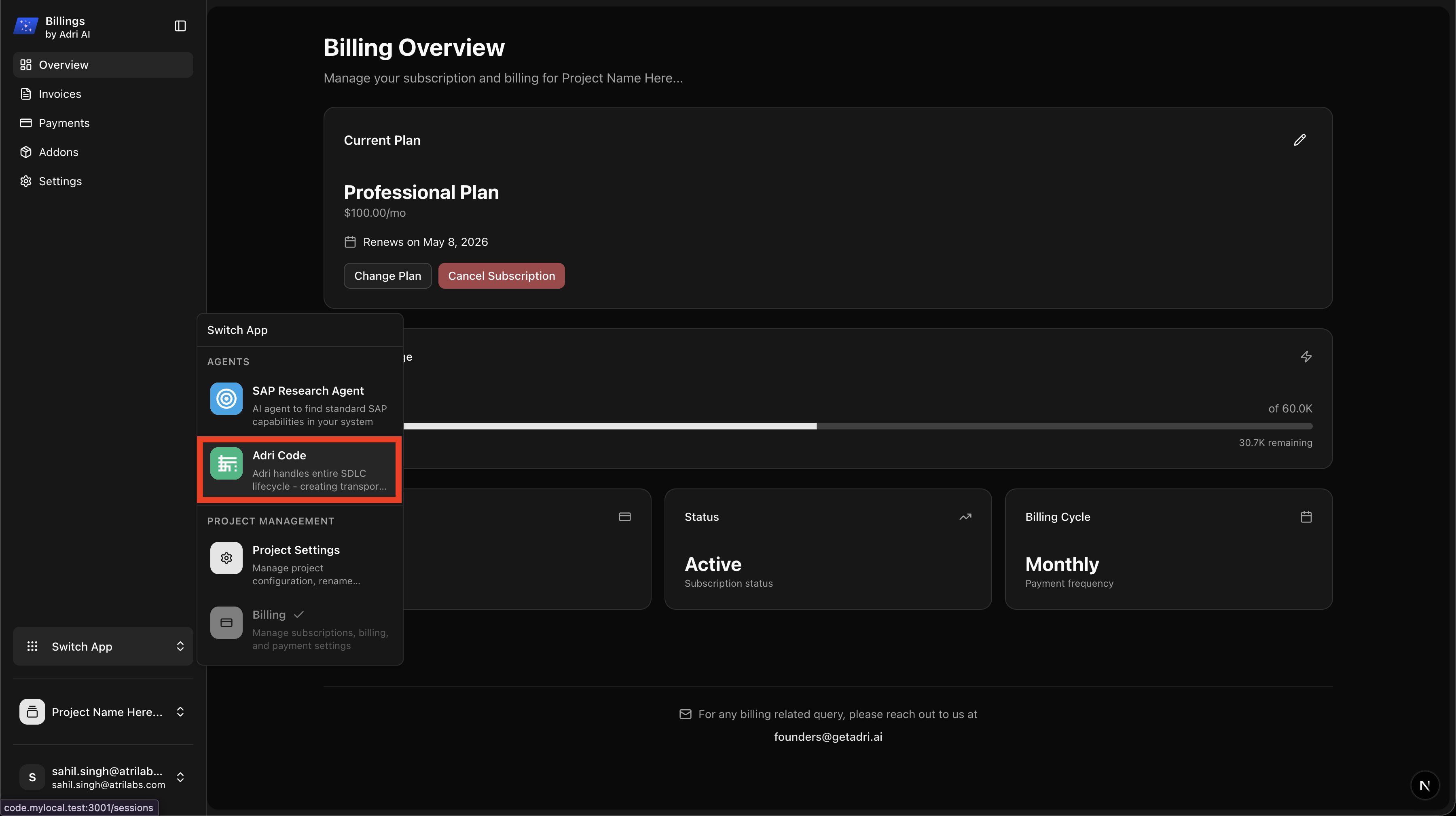Select Adri Code in the Switch App menu

[299, 469]
